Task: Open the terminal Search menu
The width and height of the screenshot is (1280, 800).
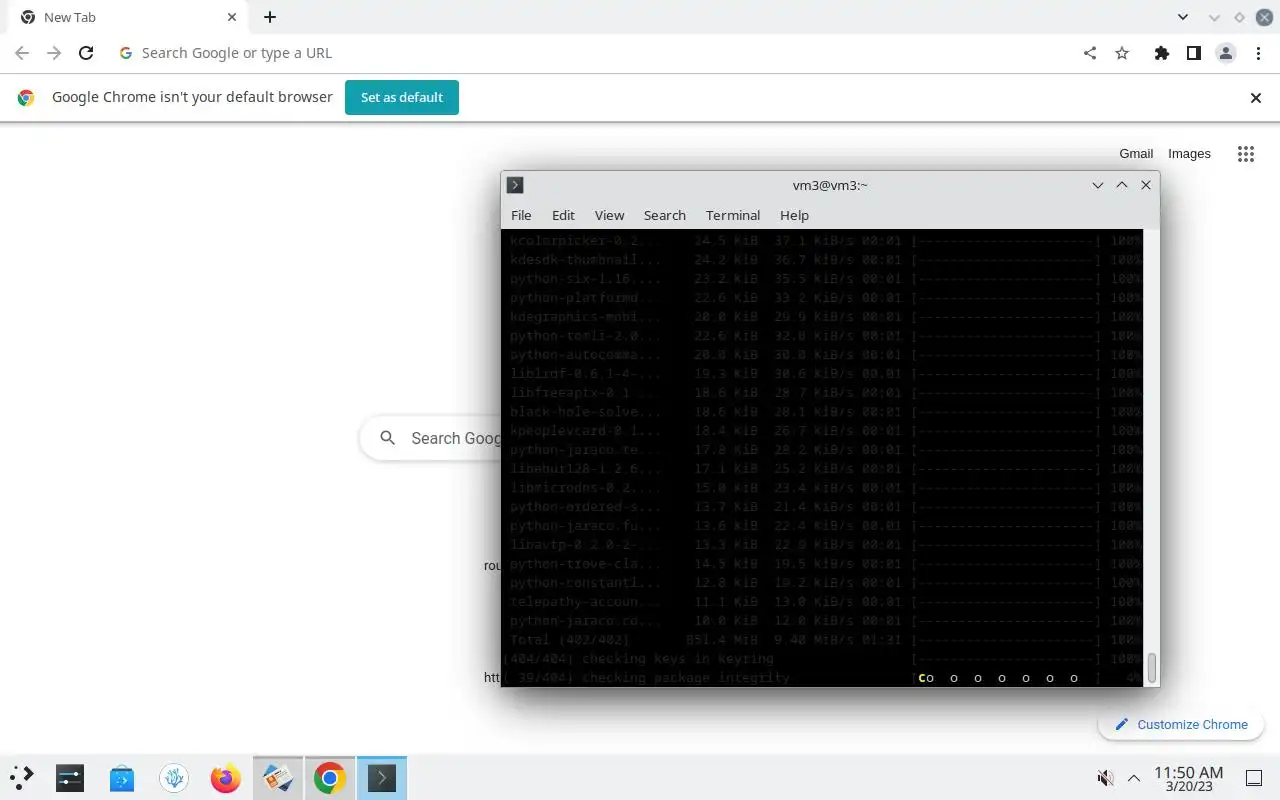Action: coord(665,215)
